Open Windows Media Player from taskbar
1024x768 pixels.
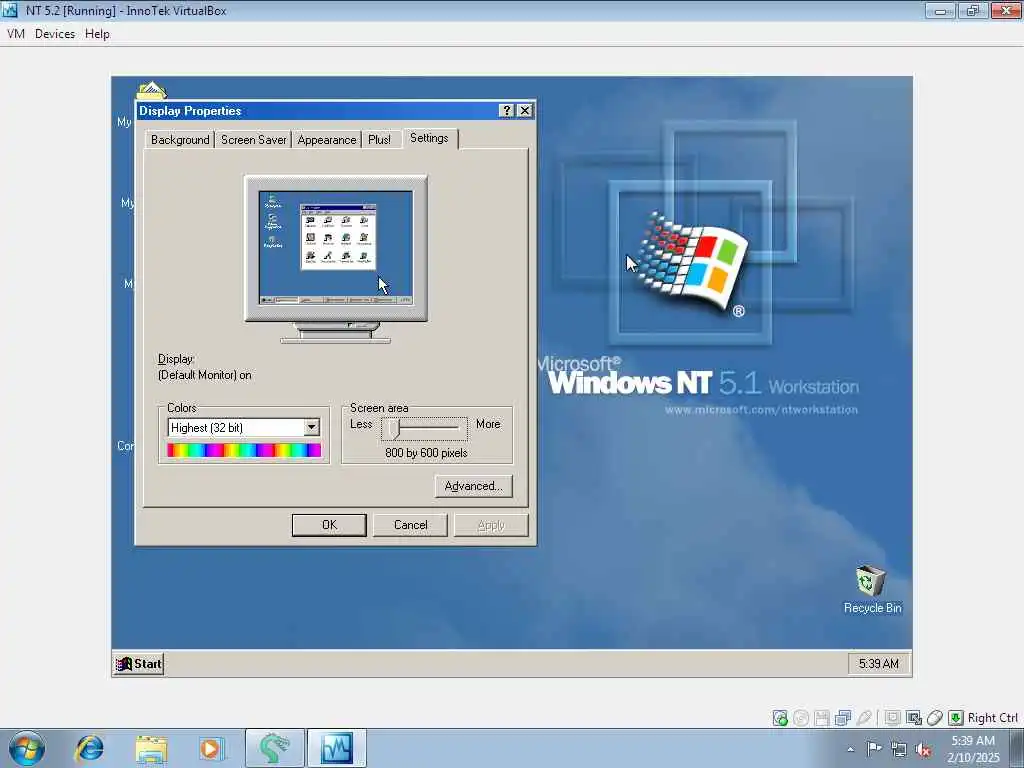point(211,748)
